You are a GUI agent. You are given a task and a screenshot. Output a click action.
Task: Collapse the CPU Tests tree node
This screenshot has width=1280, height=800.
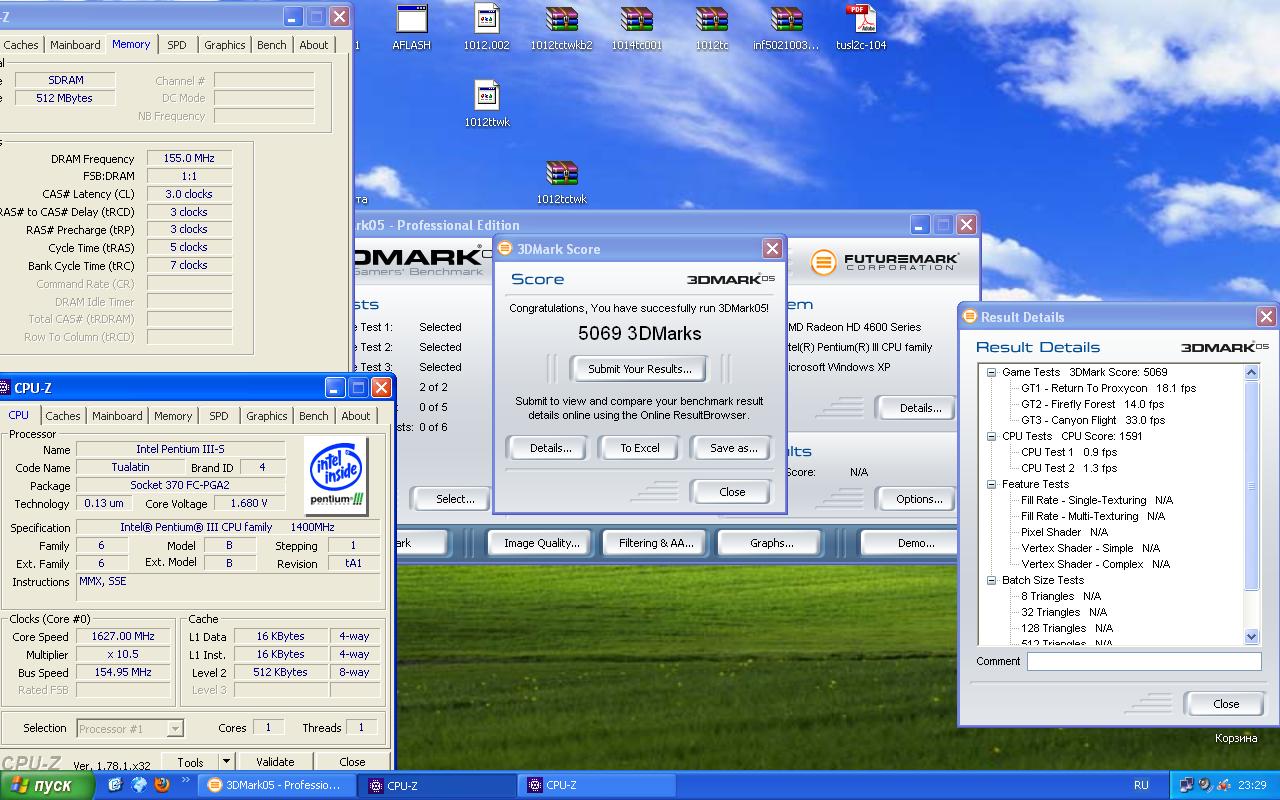click(992, 436)
